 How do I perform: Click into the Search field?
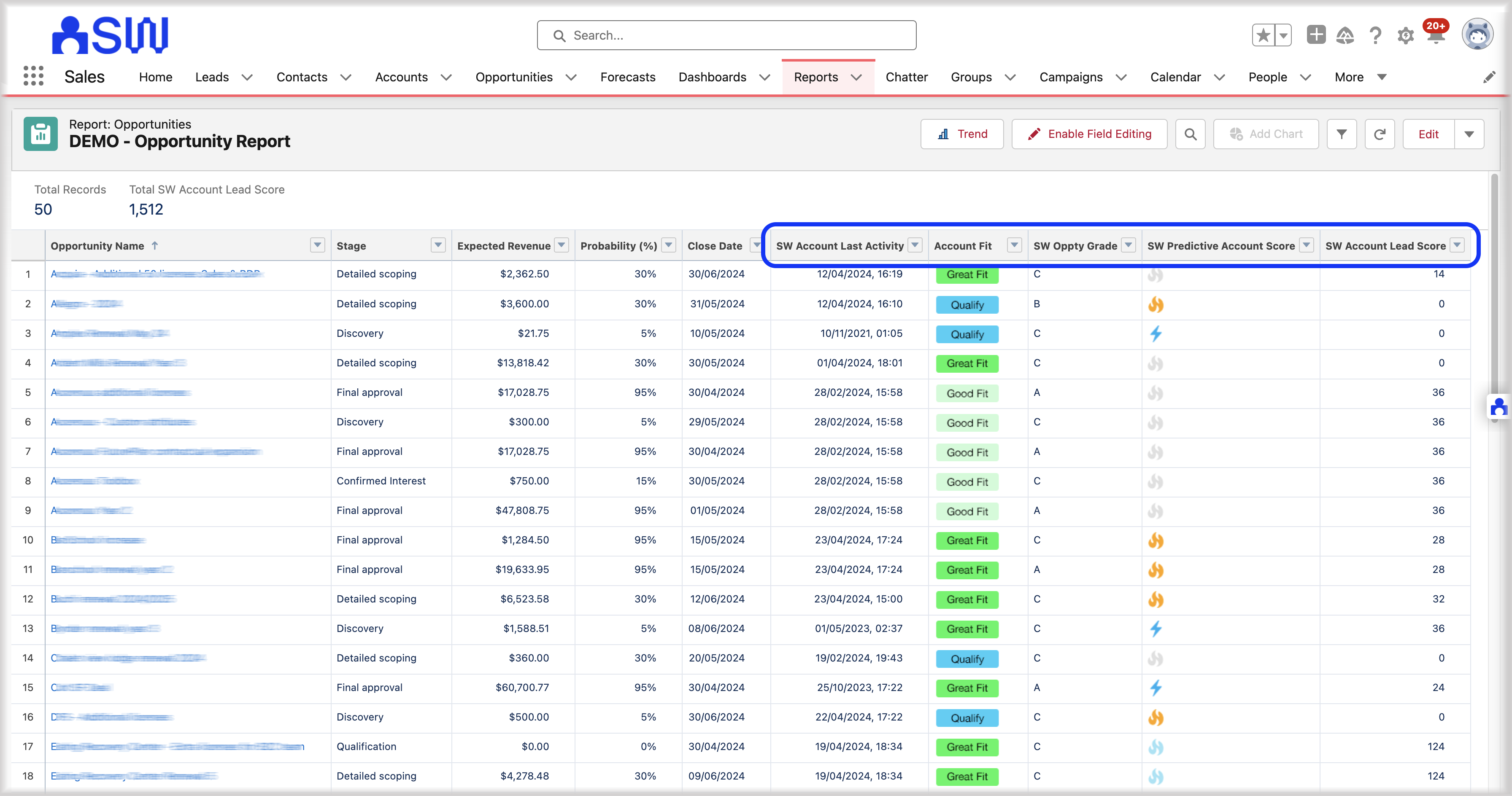pos(726,35)
